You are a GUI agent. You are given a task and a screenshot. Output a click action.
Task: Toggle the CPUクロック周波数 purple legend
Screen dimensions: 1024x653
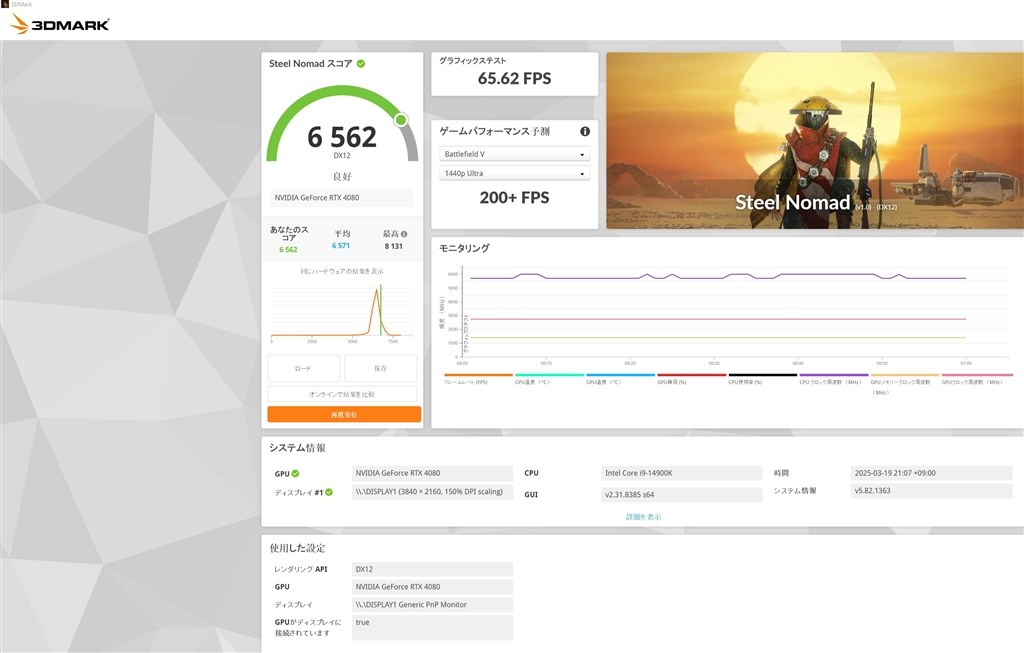[x=834, y=379]
